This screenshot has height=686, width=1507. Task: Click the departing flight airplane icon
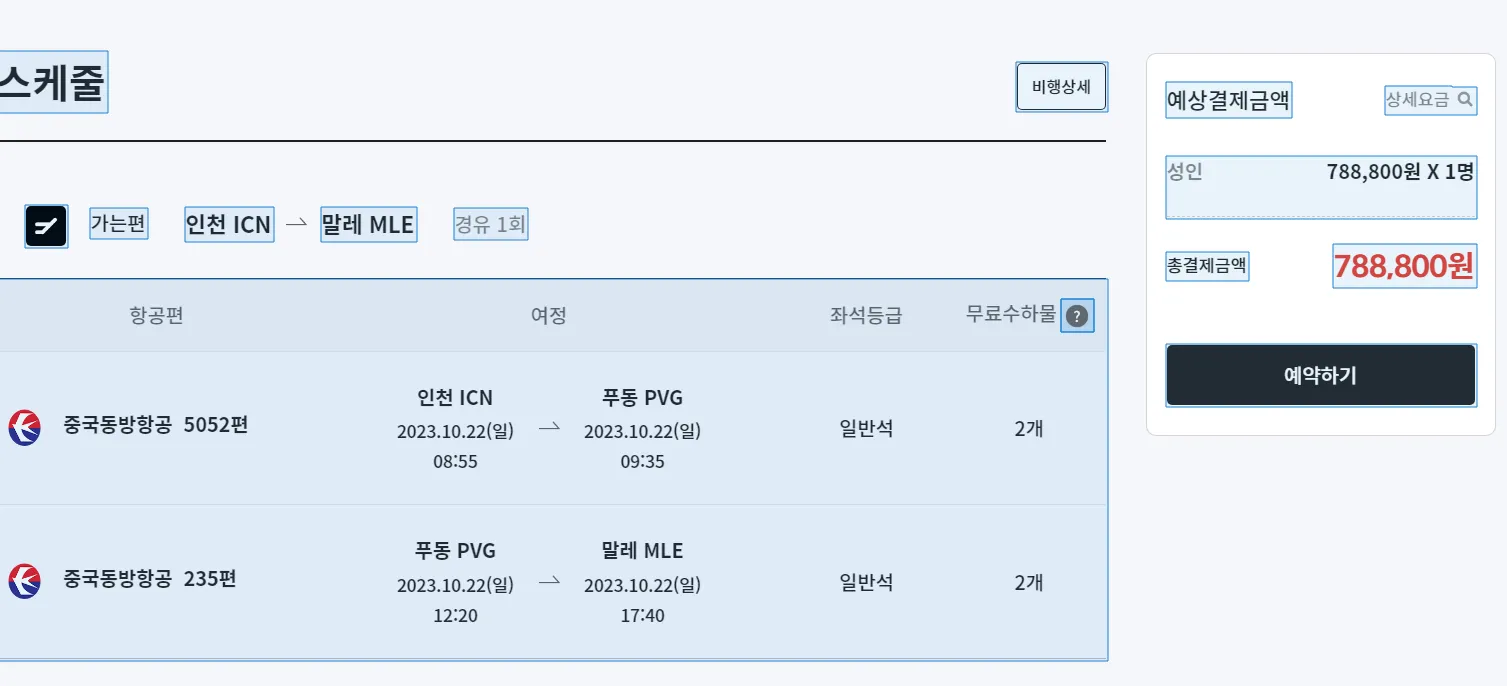46,226
